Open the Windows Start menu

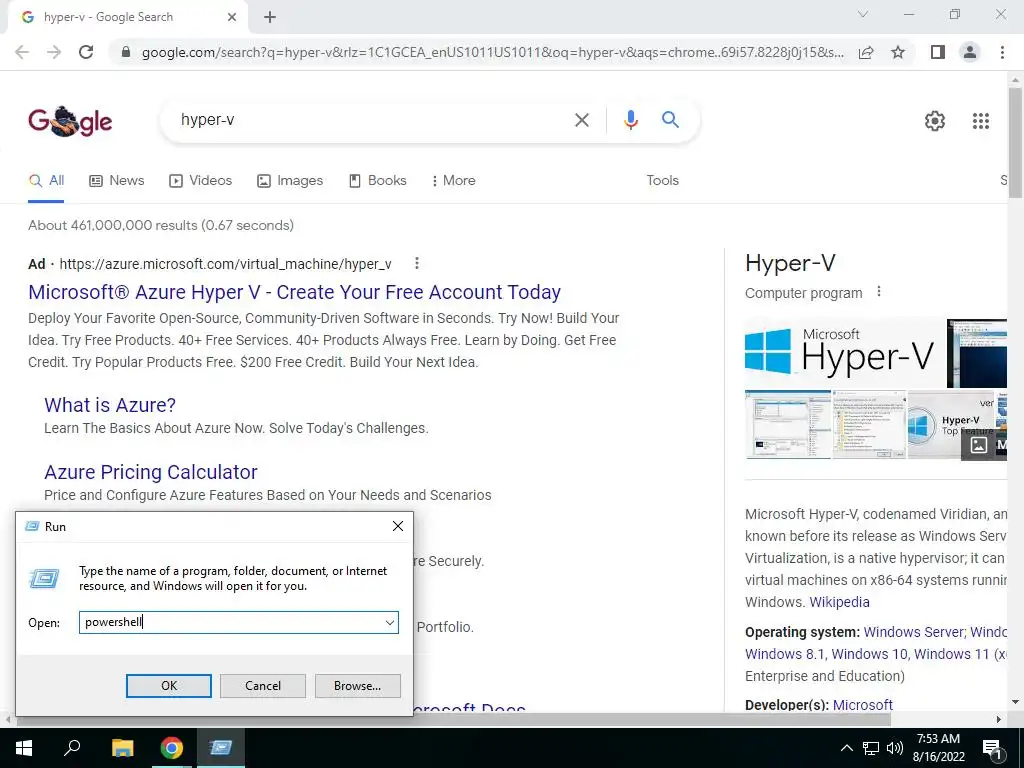pos(24,748)
